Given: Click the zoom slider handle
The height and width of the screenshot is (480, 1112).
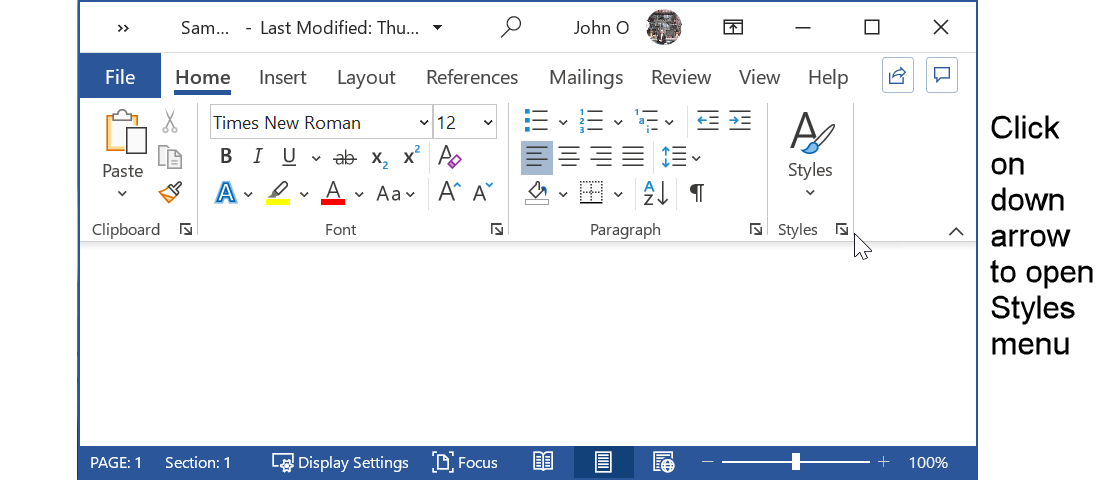Looking at the screenshot, I should coord(796,462).
